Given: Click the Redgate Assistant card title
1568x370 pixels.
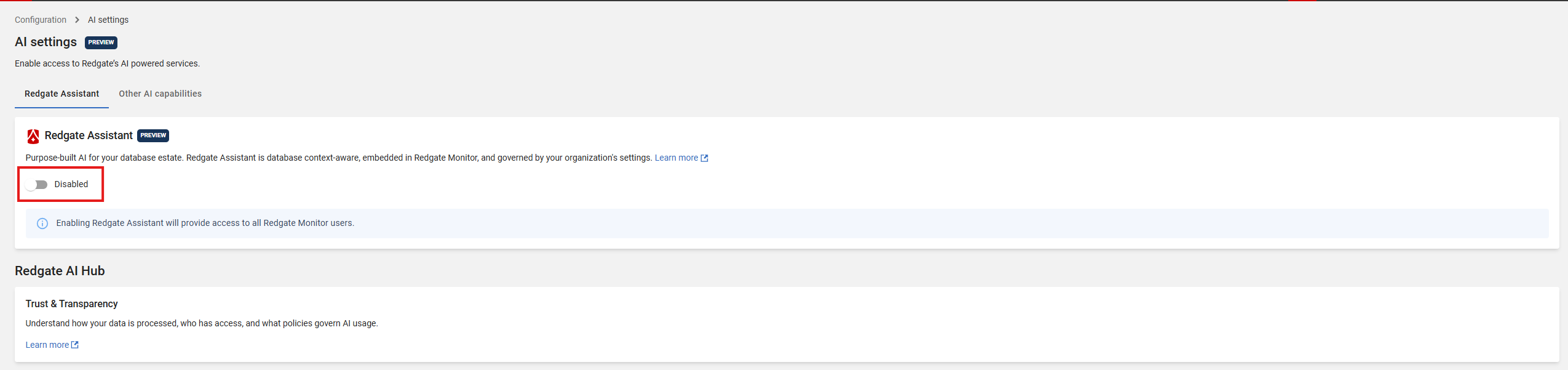Looking at the screenshot, I should (x=89, y=135).
